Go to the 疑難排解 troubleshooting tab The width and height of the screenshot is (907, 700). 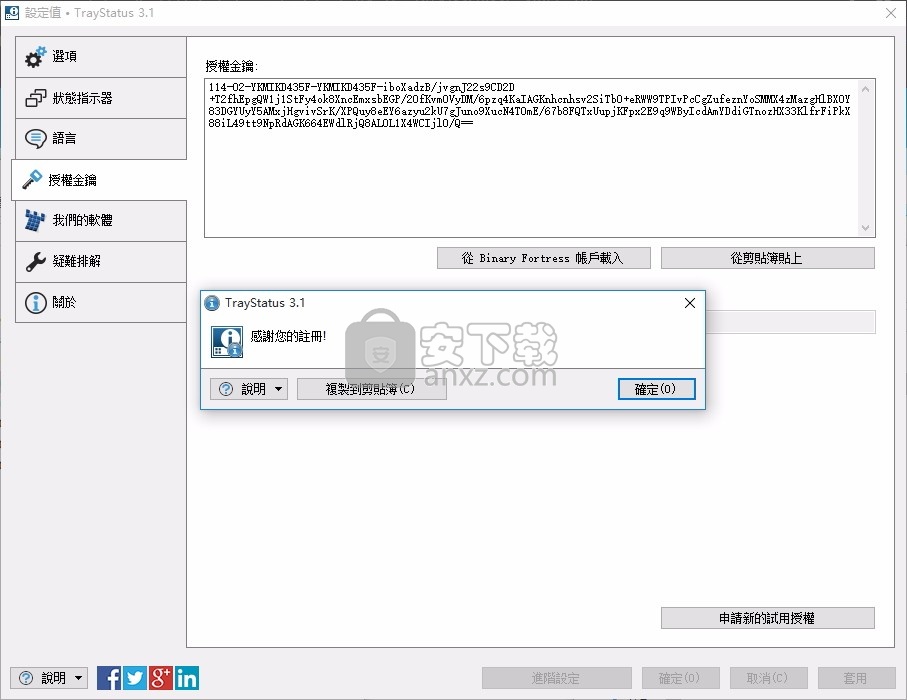click(x=101, y=261)
